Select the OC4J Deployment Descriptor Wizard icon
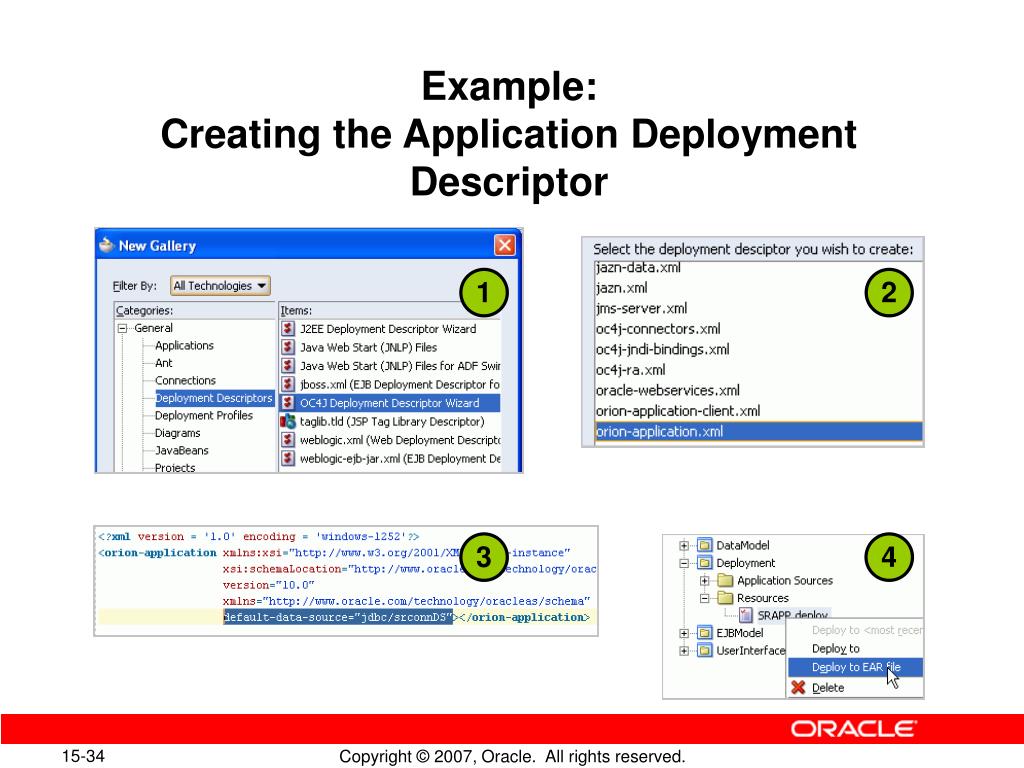 (286, 399)
